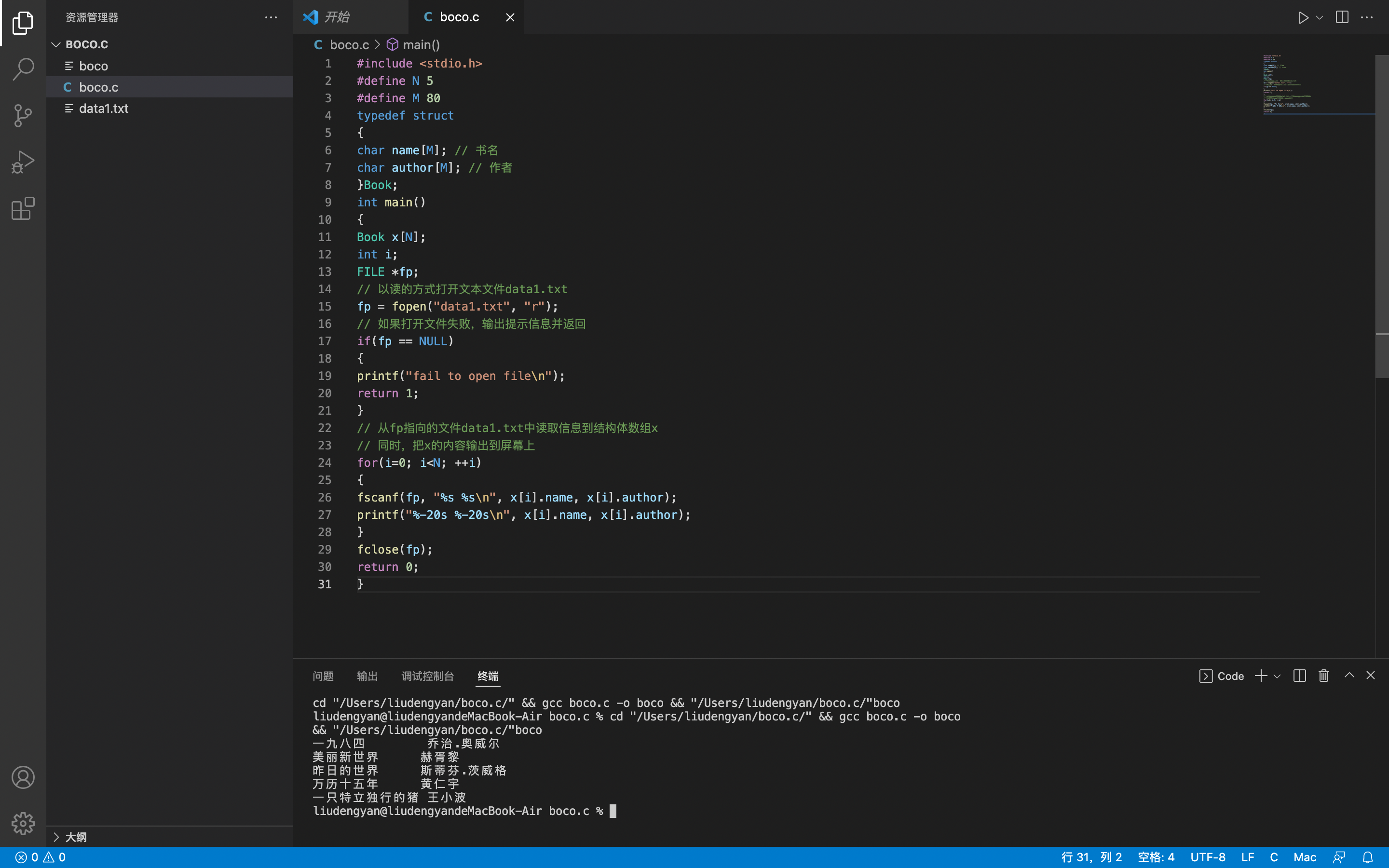Open the run button dropdown arrow
Image resolution: width=1389 pixels, height=868 pixels.
pos(1320,17)
